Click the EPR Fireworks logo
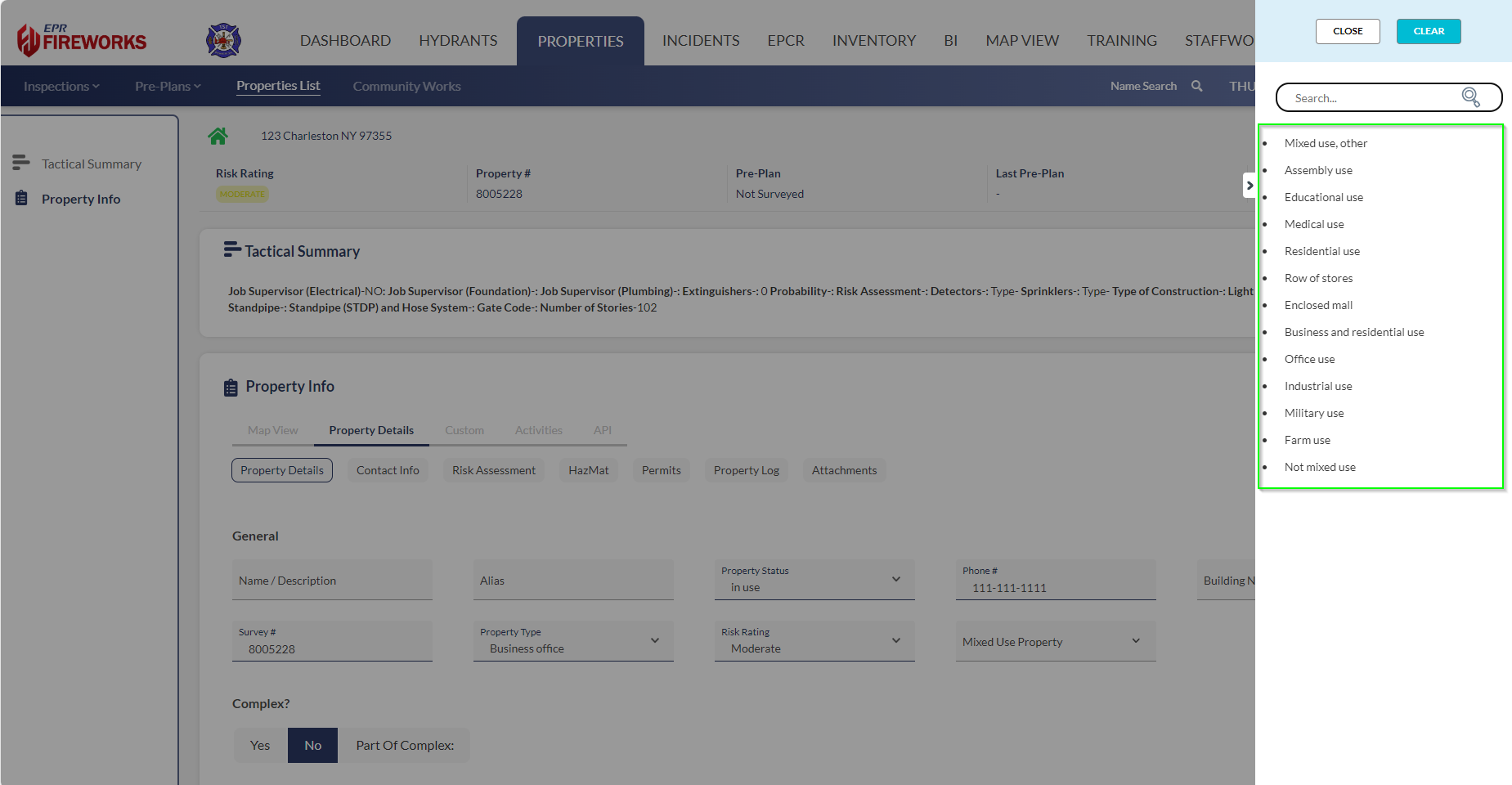The height and width of the screenshot is (785, 1512). click(82, 40)
